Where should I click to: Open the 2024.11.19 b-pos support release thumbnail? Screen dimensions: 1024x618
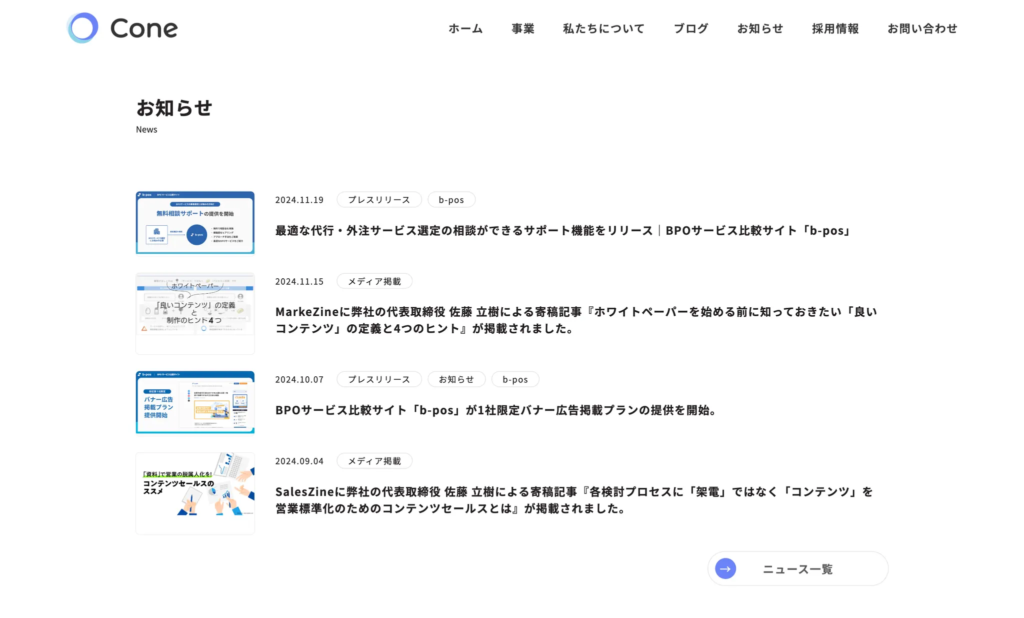point(195,222)
